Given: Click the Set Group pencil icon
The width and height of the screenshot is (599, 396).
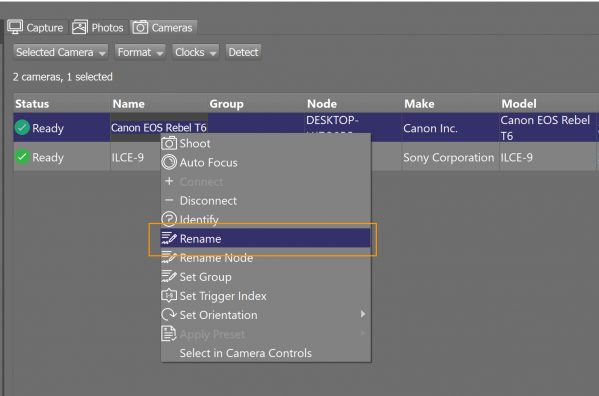Looking at the screenshot, I should [x=169, y=276].
